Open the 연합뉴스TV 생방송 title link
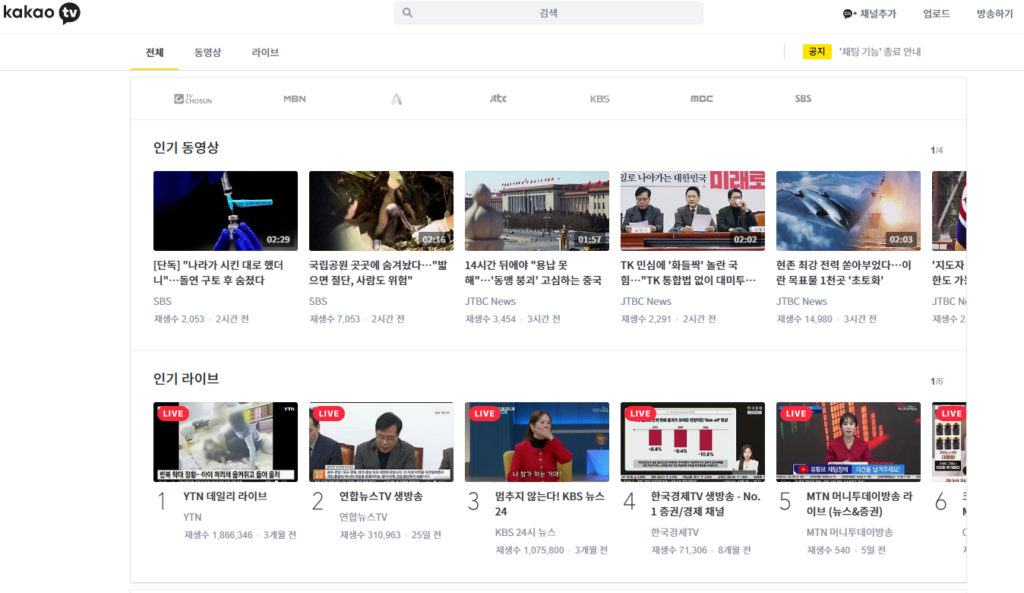Screen dimensions: 1024x593 click(381, 496)
